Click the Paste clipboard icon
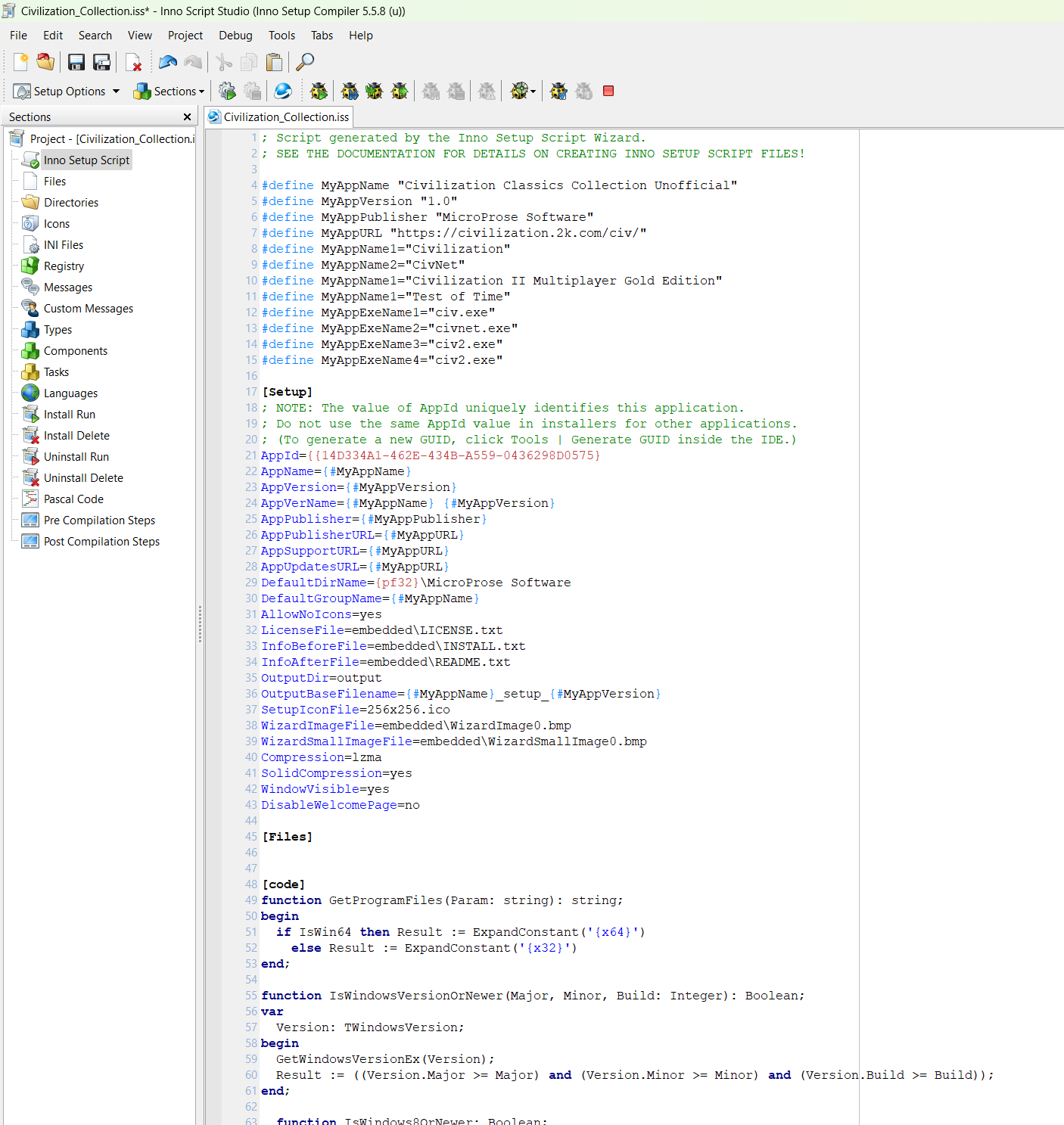The width and height of the screenshot is (1064, 1125). (x=274, y=62)
